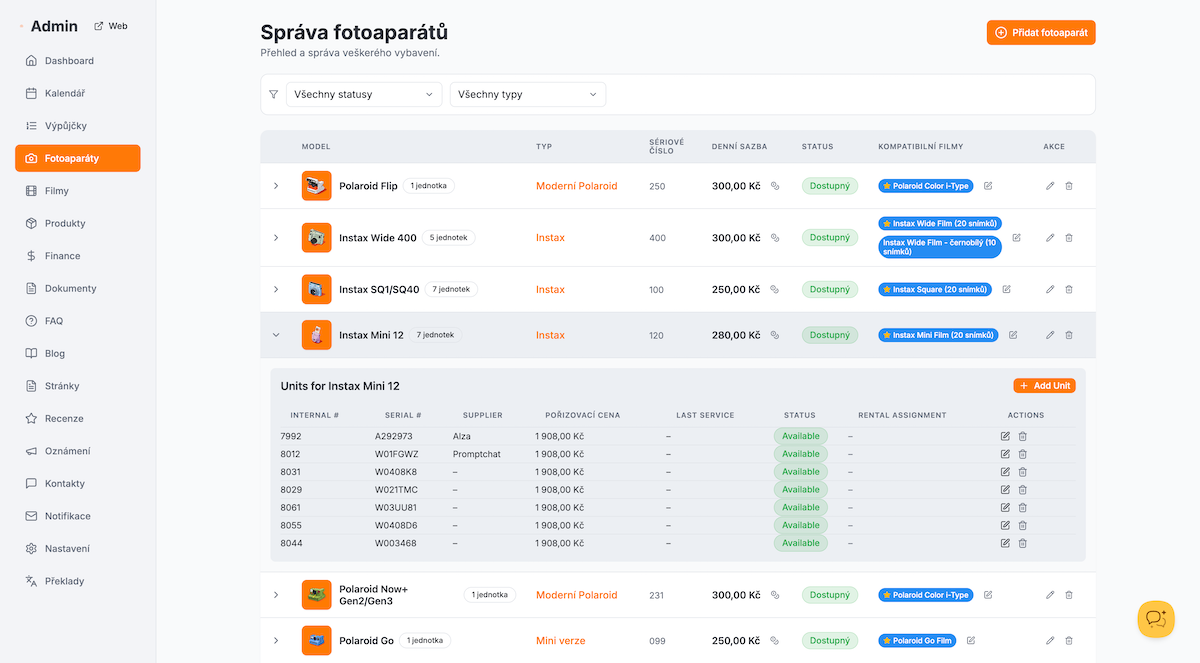Viewport: 1200px width, 663px height.
Task: Collapse the Instax Mini 12 row
Action: (276, 336)
